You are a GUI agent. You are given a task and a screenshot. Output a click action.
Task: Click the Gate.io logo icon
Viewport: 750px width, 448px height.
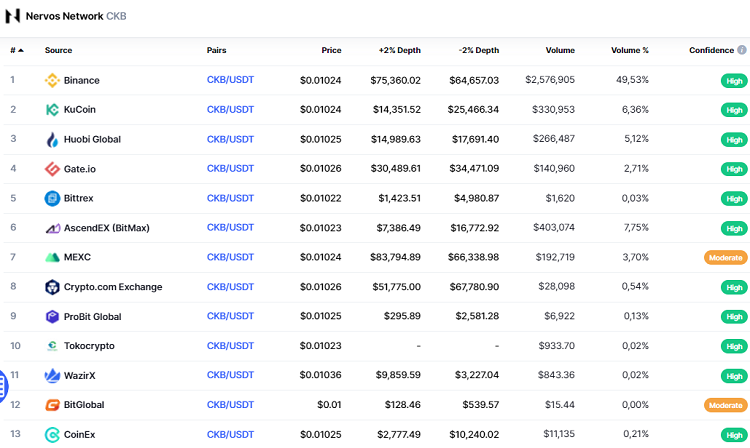coord(53,169)
